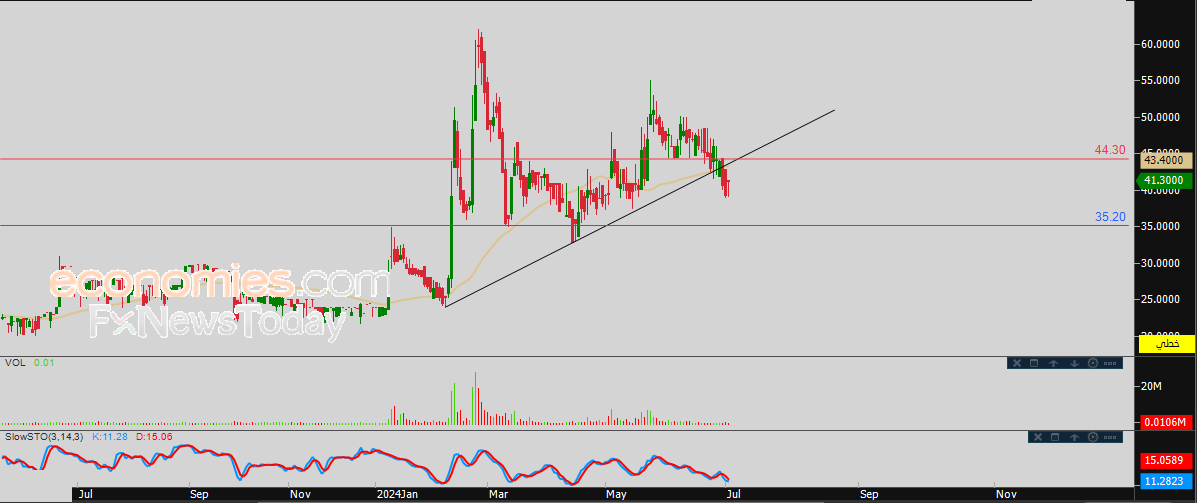Move the VOL panel up
The width and height of the screenshot is (1197, 503).
[1054, 363]
